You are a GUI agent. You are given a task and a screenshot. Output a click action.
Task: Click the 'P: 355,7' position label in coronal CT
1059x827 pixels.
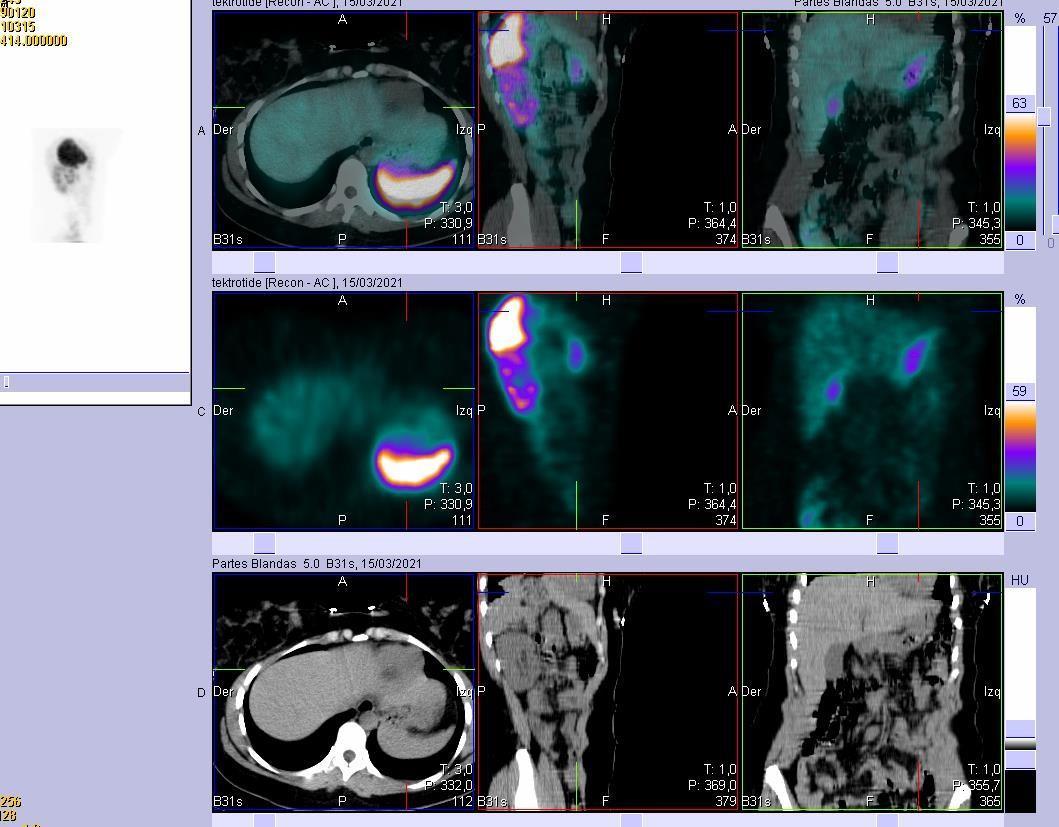pos(976,785)
